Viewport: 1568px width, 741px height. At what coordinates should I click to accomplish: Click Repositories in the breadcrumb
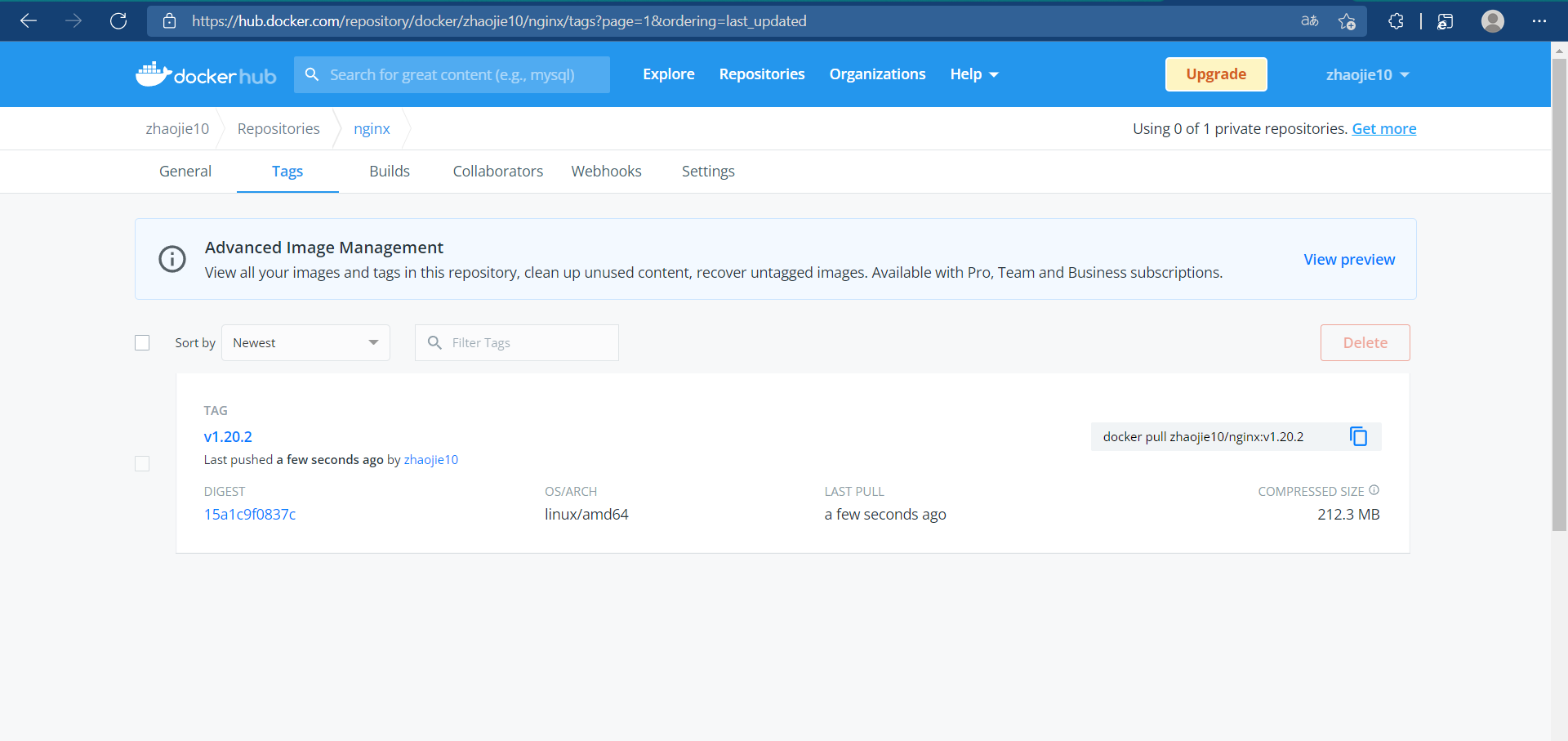point(278,128)
